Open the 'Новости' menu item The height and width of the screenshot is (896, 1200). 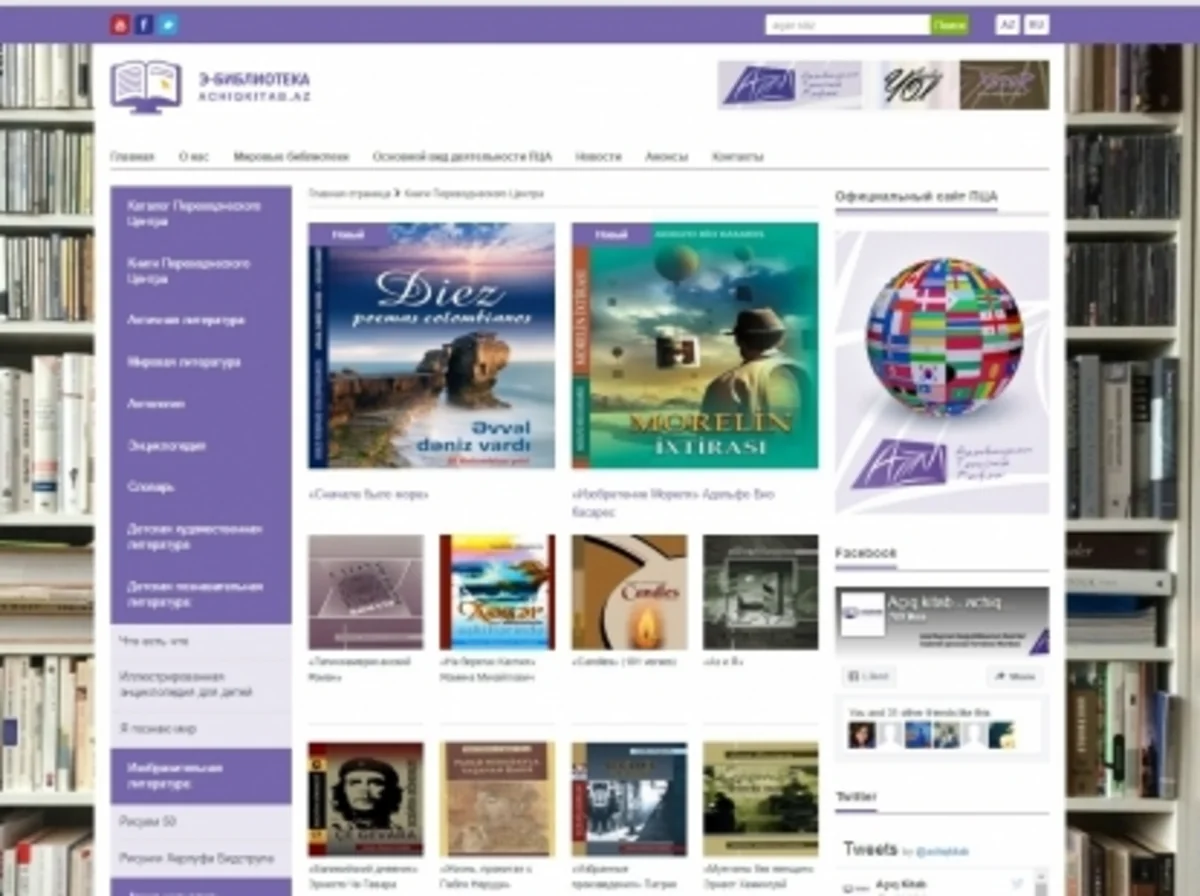pyautogui.click(x=598, y=157)
